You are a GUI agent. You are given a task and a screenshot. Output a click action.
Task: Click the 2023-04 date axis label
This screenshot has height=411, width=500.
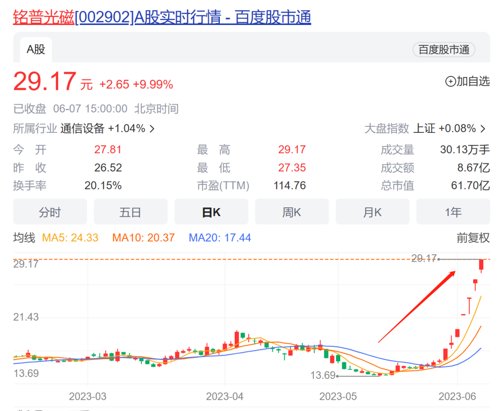pyautogui.click(x=225, y=397)
